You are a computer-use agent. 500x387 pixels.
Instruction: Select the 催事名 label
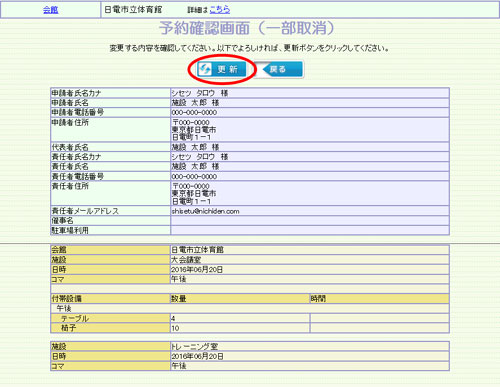click(x=62, y=221)
